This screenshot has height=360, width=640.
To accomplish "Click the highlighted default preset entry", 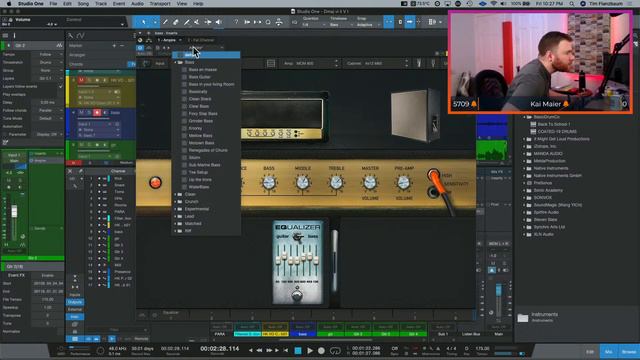I will [206, 55].
